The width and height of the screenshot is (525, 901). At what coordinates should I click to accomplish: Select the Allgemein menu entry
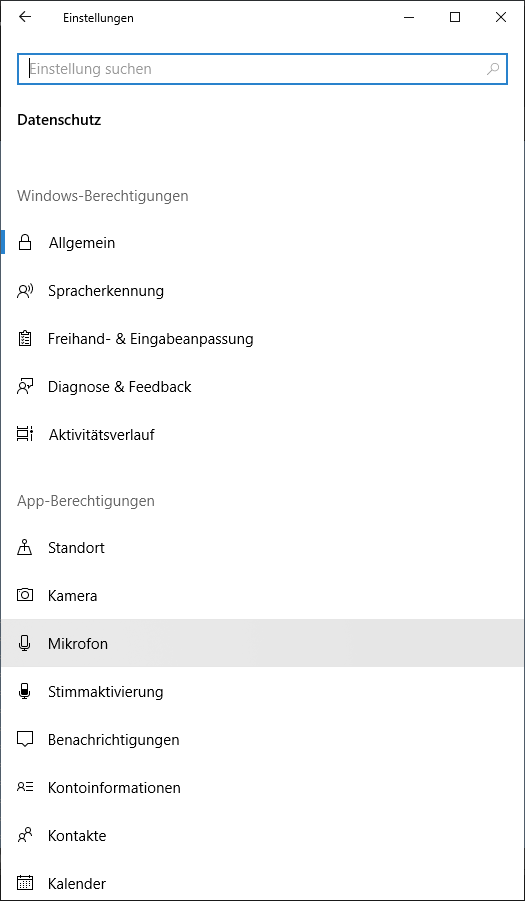point(262,242)
